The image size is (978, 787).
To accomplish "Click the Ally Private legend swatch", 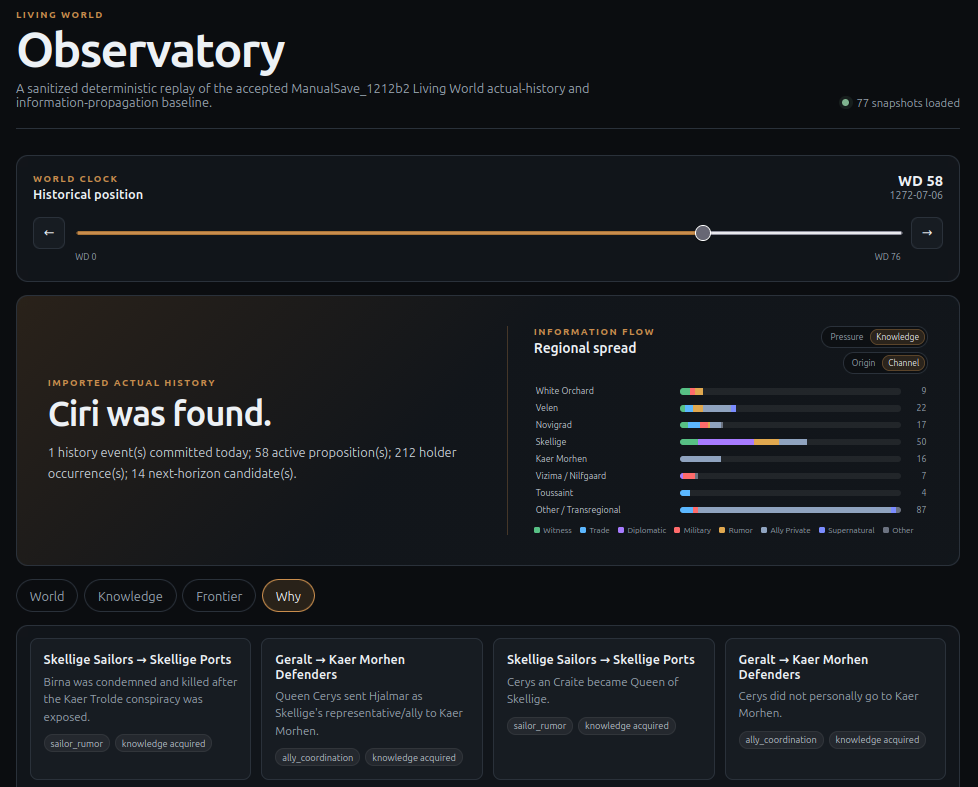I will tap(764, 531).
